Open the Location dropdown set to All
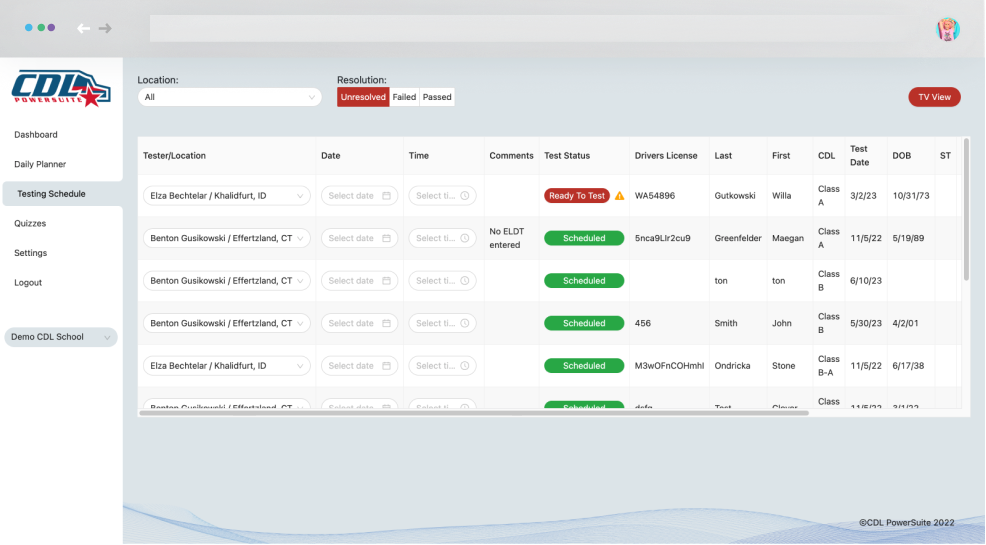This screenshot has height=545, width=986. click(x=229, y=97)
